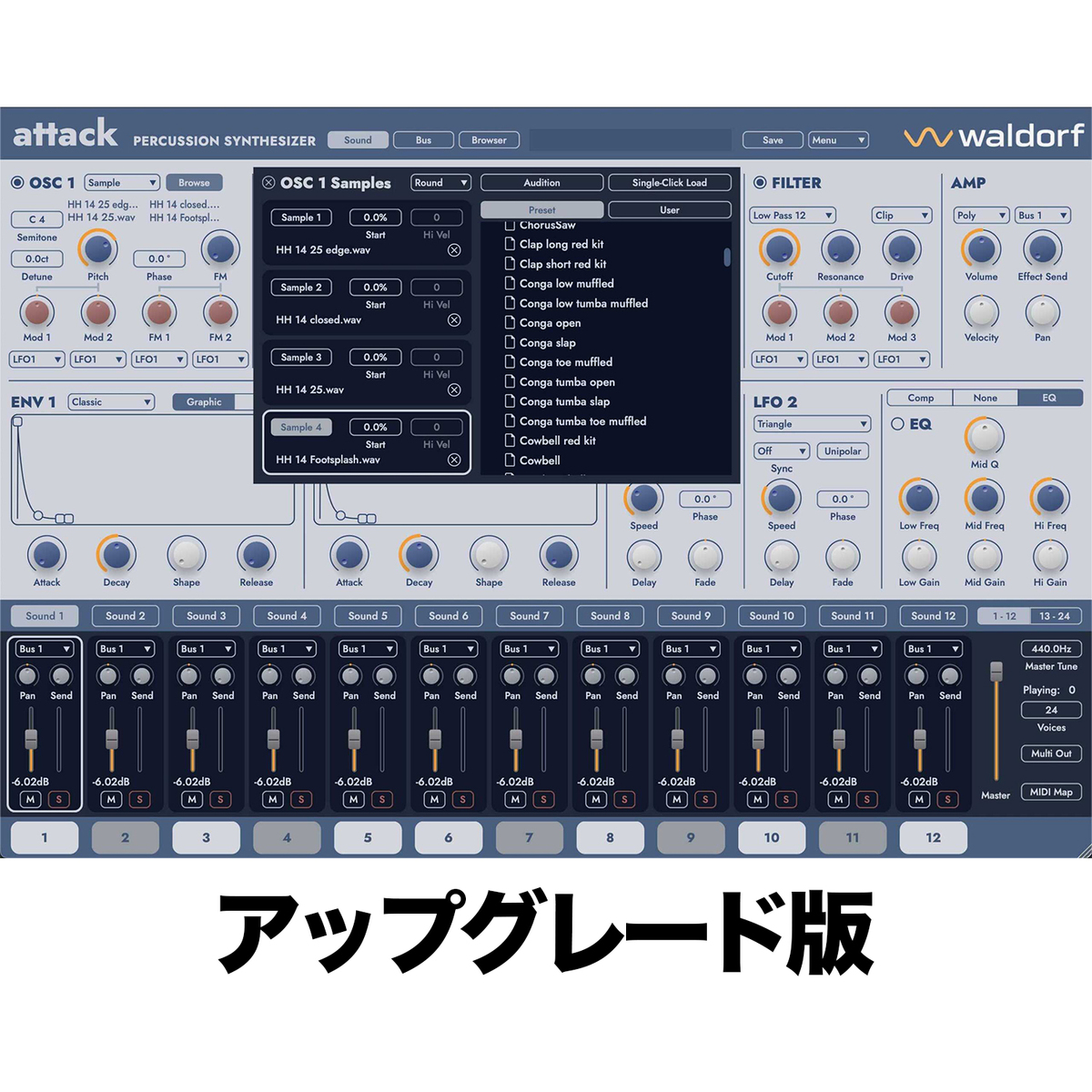The image size is (1092, 1092).
Task: Click Sound 1 channel Pan knob
Action: (x=27, y=675)
